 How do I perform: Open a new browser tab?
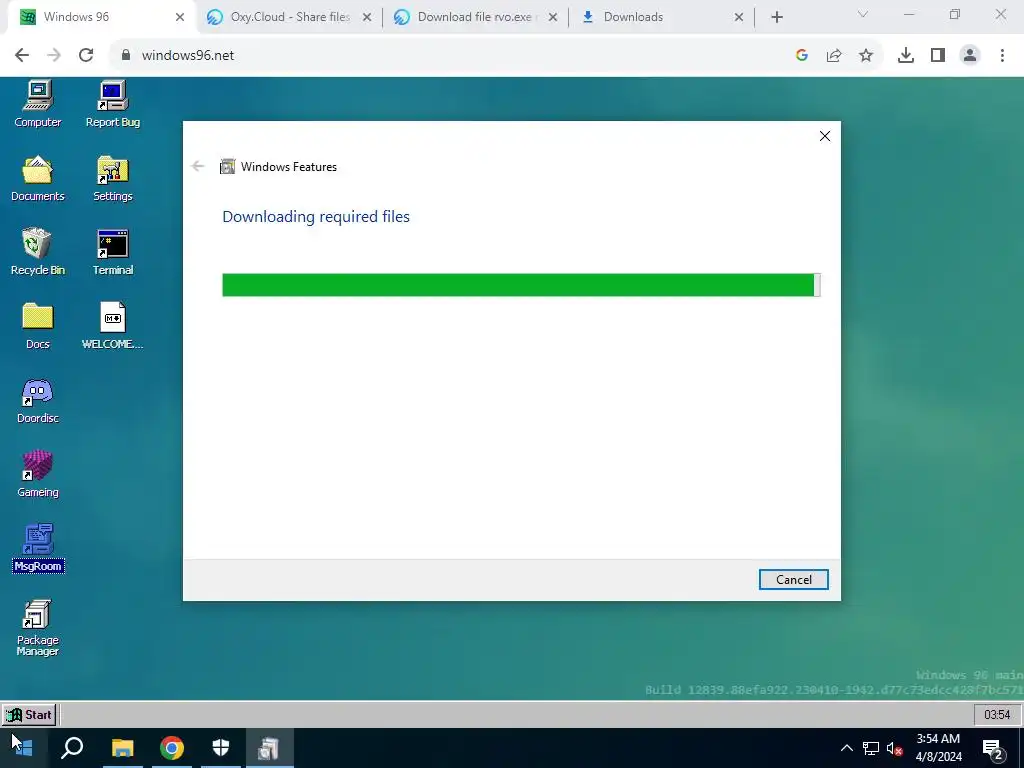776,18
